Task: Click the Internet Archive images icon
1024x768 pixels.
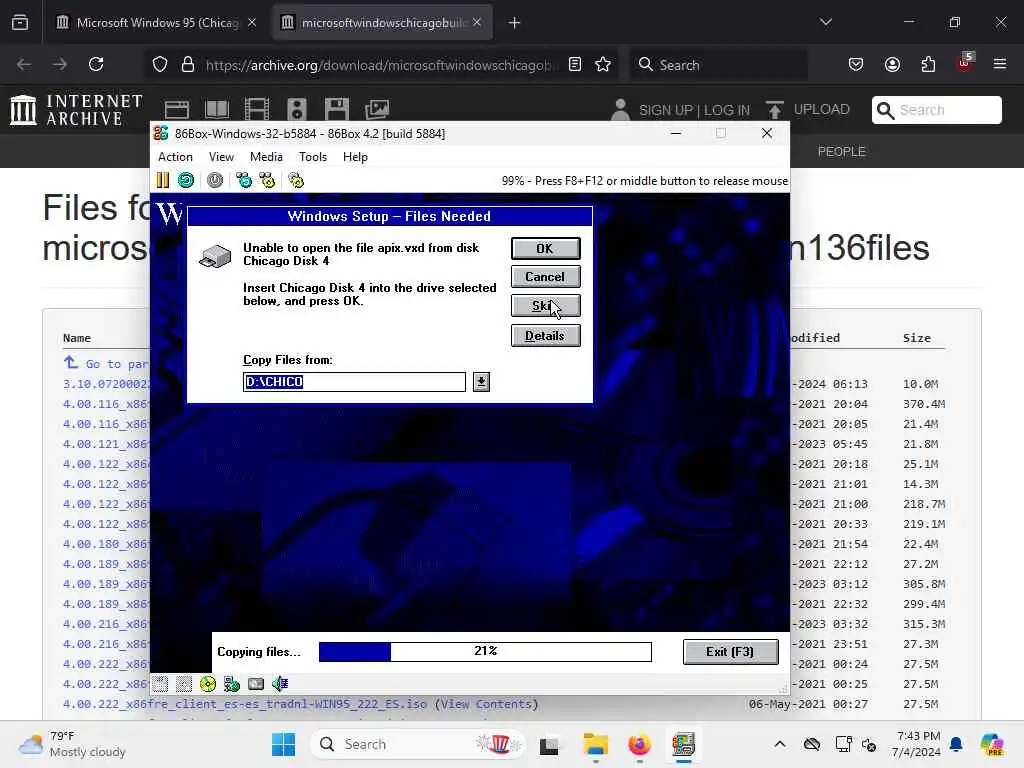Action: click(x=377, y=109)
